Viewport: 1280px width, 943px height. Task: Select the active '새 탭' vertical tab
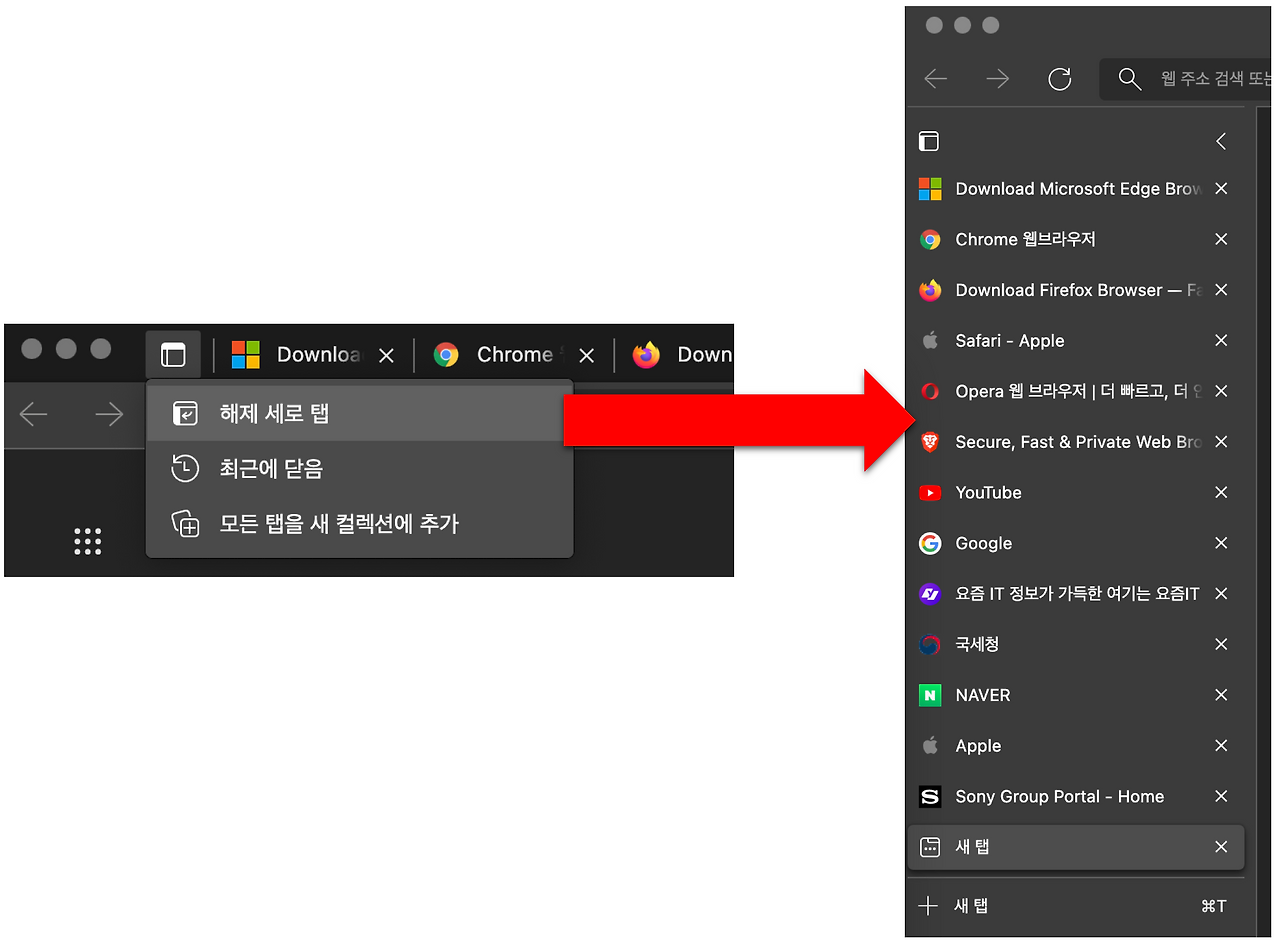pyautogui.click(x=1075, y=848)
